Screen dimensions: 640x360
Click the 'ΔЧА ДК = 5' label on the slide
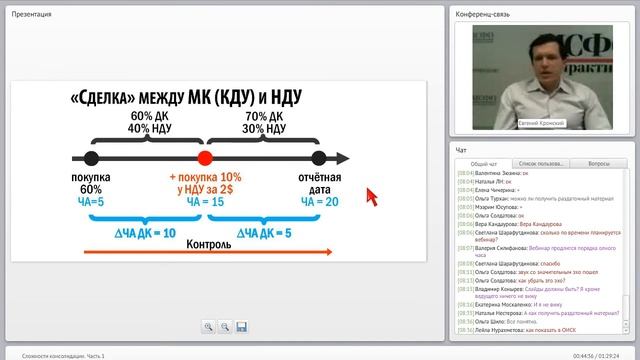pos(264,233)
